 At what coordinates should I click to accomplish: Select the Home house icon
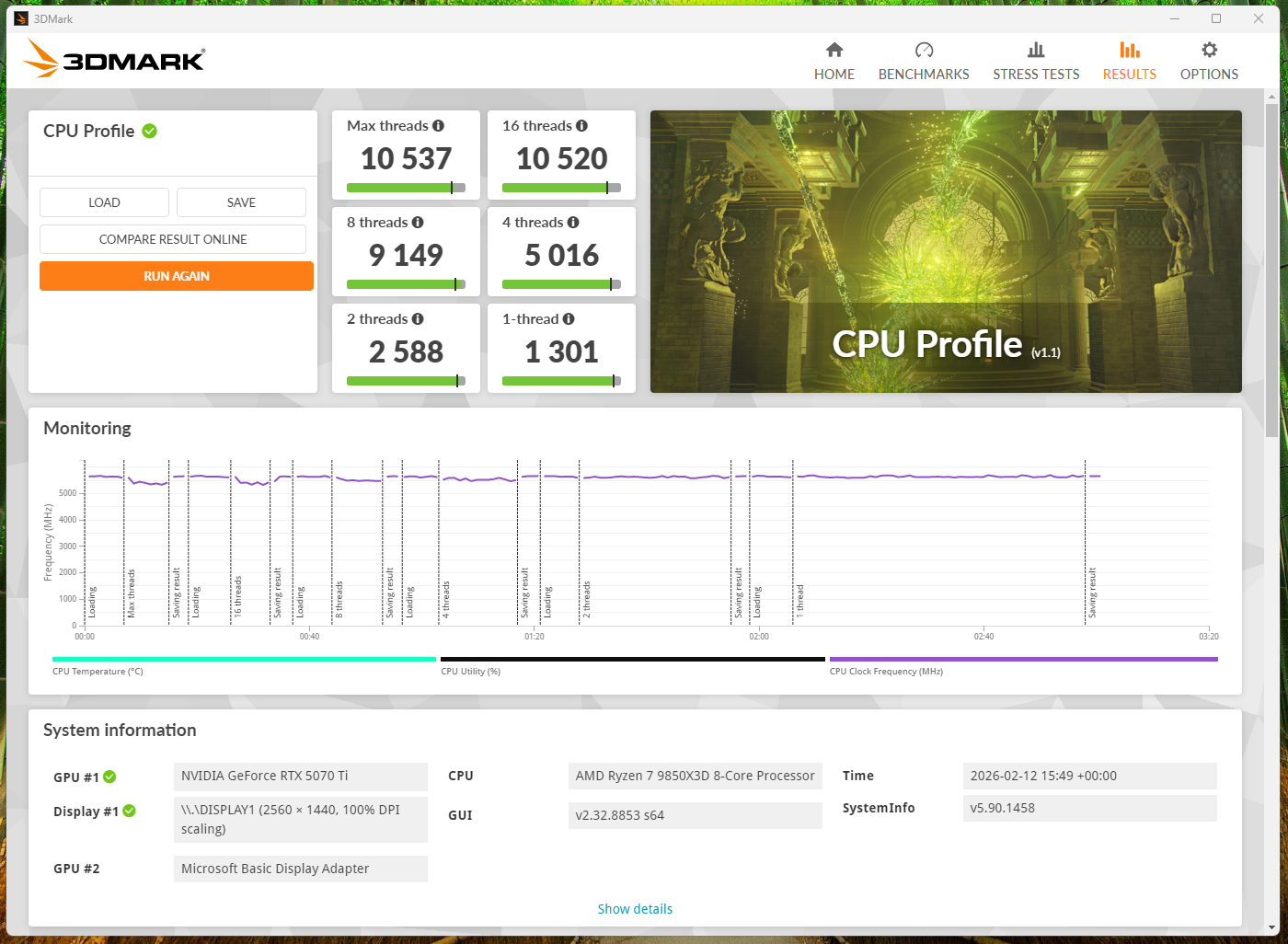(834, 50)
